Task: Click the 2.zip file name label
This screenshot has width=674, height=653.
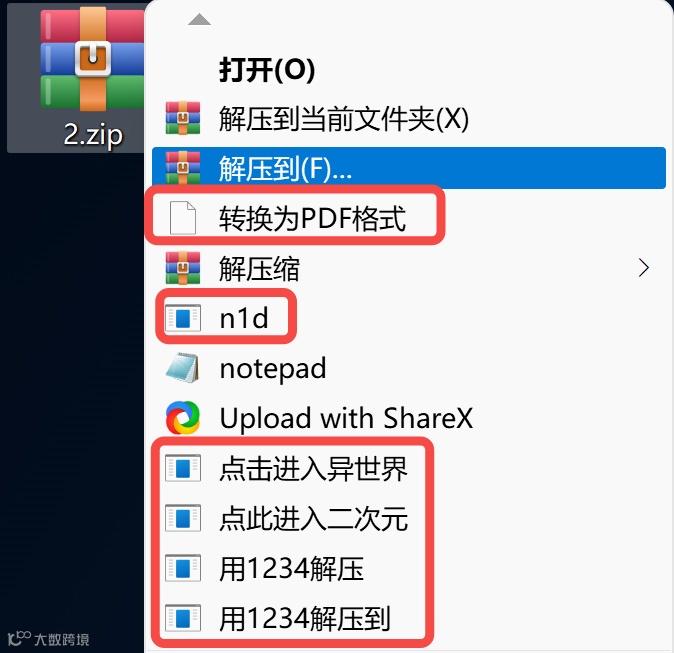Action: (93, 135)
